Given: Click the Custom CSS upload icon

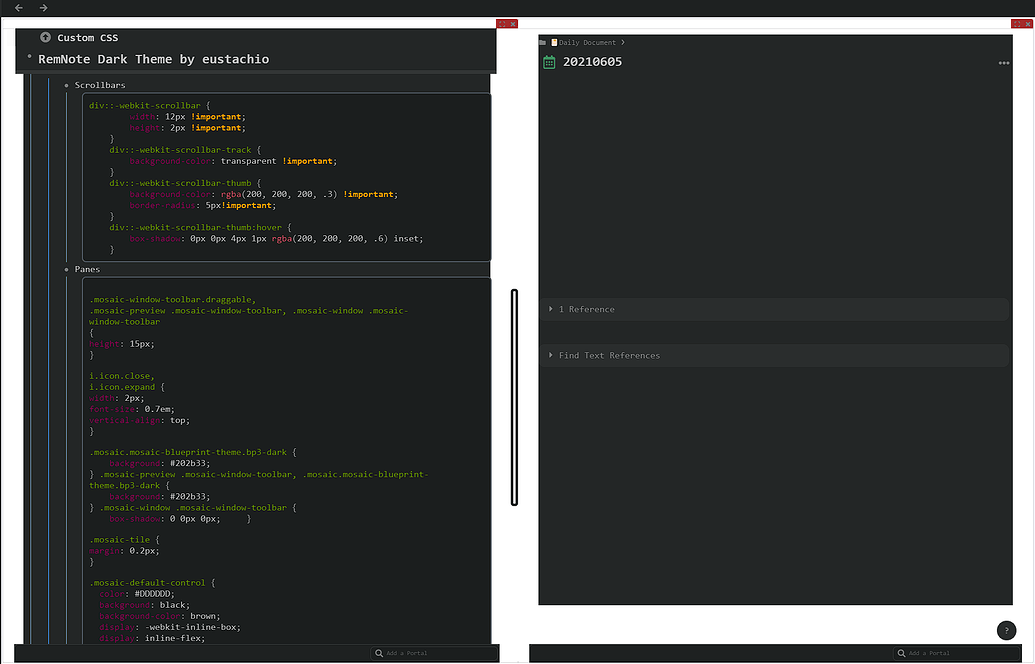Looking at the screenshot, I should tap(46, 38).
